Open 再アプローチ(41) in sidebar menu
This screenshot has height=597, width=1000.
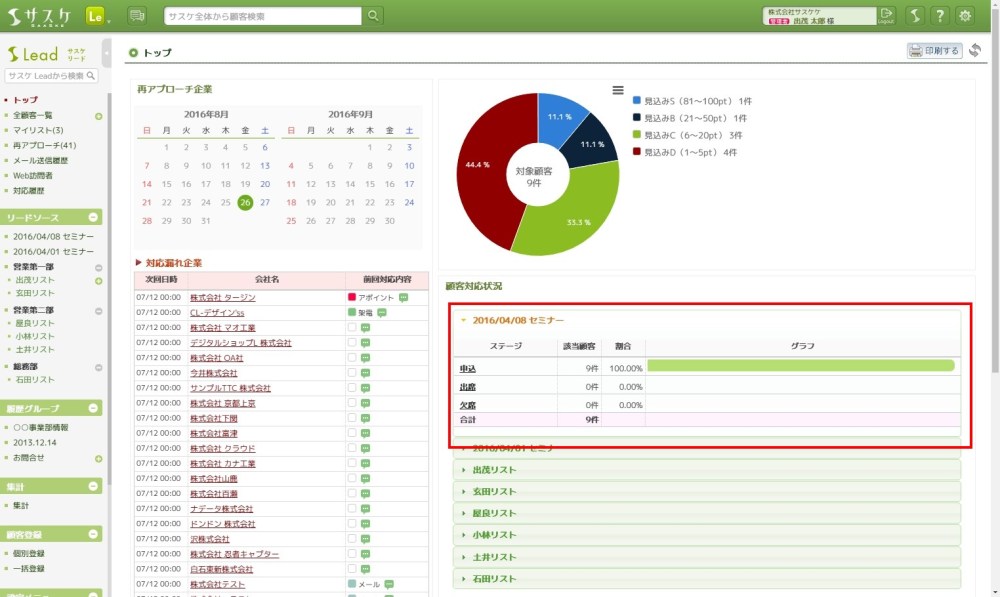click(x=44, y=146)
